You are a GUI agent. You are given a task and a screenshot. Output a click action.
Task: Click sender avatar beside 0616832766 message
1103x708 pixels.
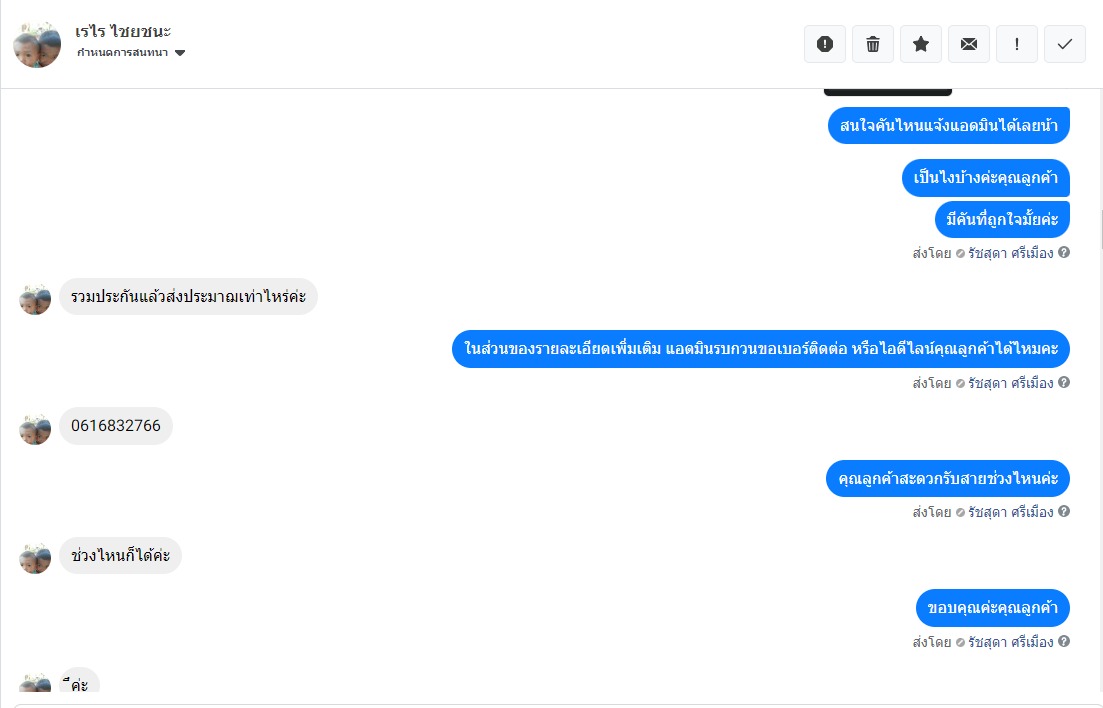click(34, 429)
